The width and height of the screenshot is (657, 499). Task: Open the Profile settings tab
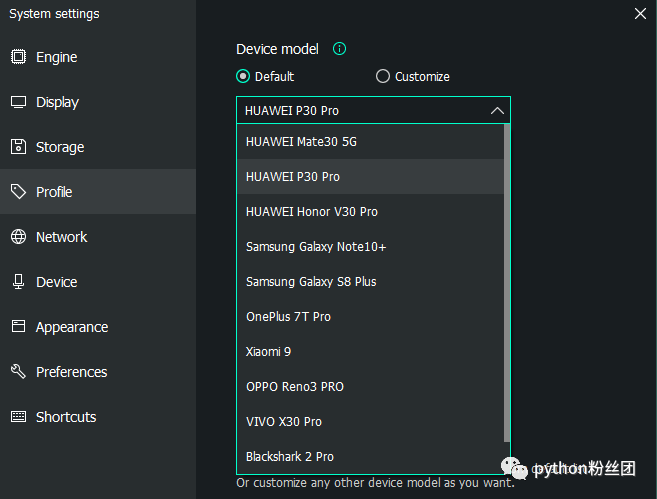point(98,192)
